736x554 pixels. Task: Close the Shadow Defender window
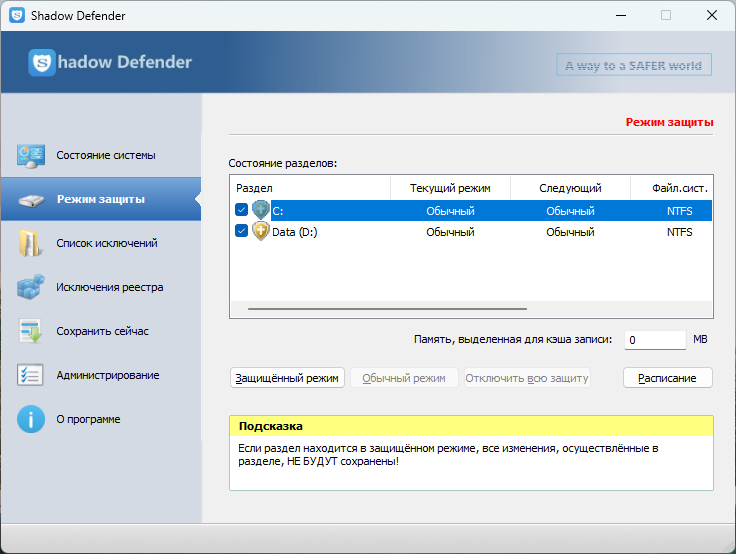point(712,15)
